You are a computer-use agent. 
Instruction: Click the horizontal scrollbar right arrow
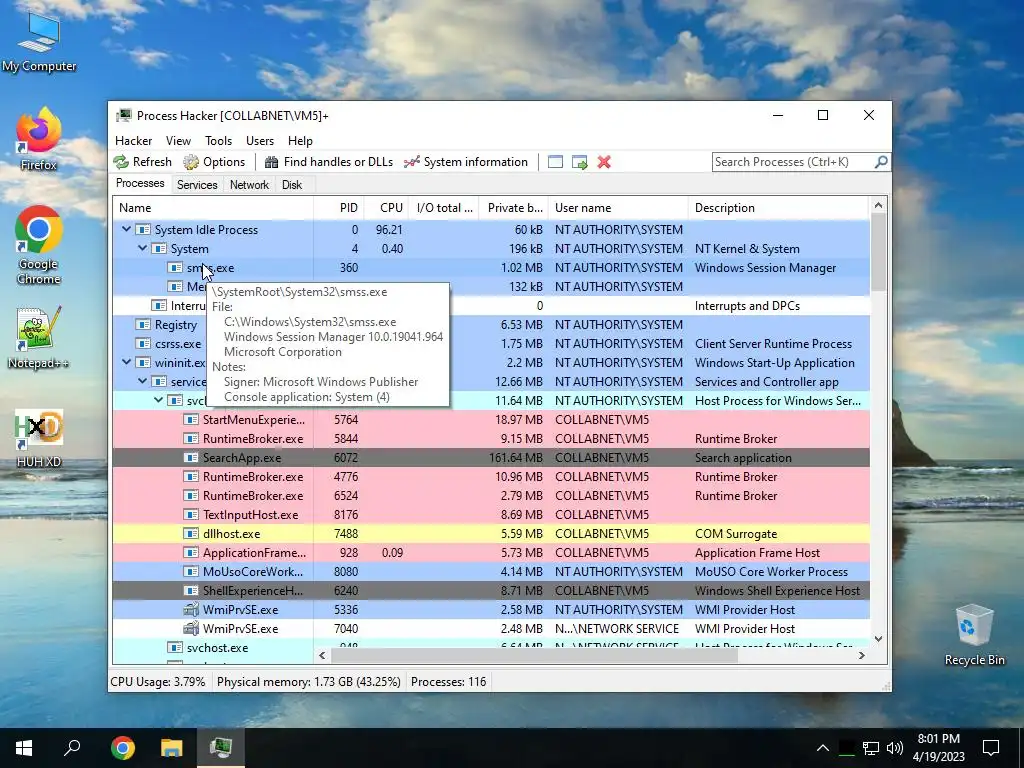[x=861, y=655]
